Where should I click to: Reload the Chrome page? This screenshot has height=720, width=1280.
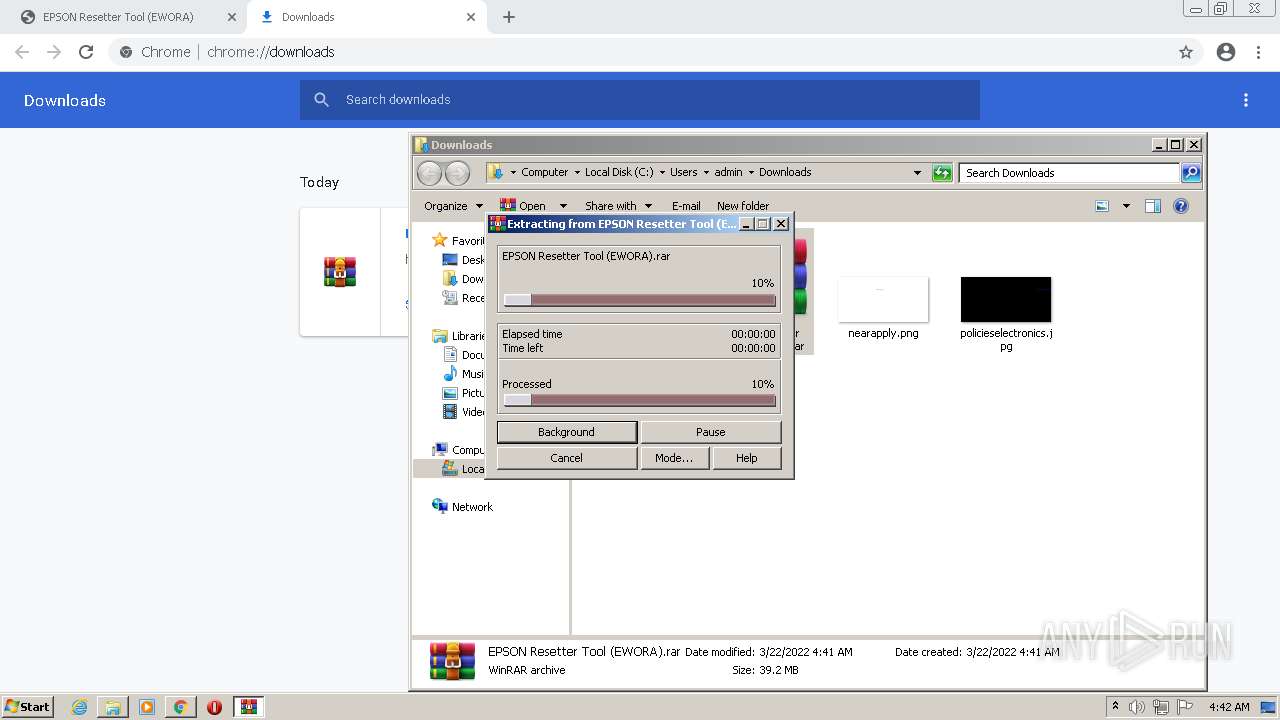[x=86, y=52]
